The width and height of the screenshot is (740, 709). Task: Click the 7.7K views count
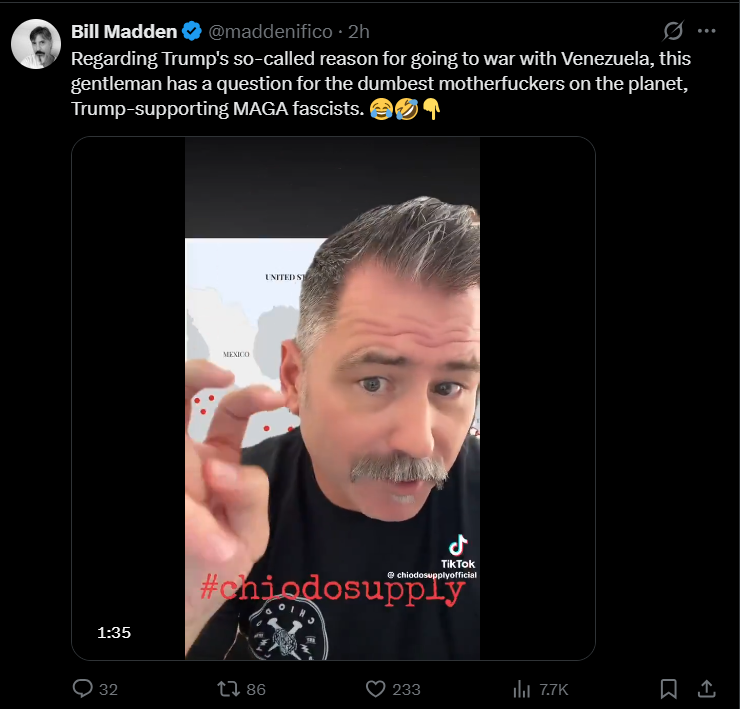pyautogui.click(x=554, y=690)
